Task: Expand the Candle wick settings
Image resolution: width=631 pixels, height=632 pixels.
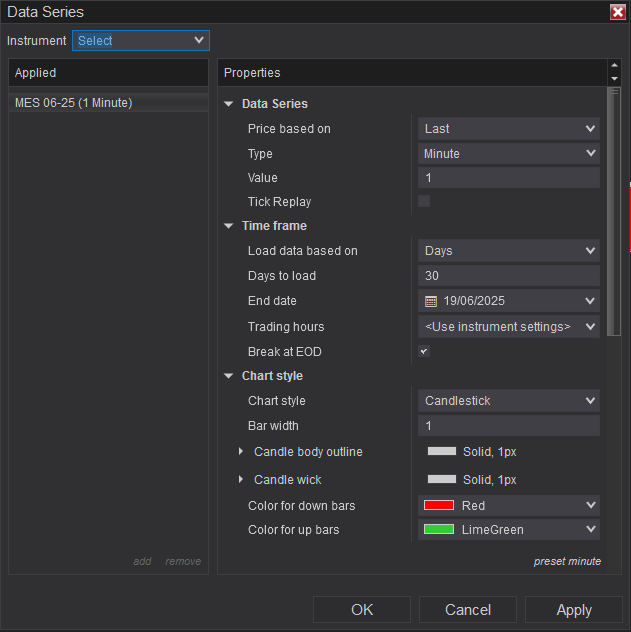Action: (x=241, y=479)
